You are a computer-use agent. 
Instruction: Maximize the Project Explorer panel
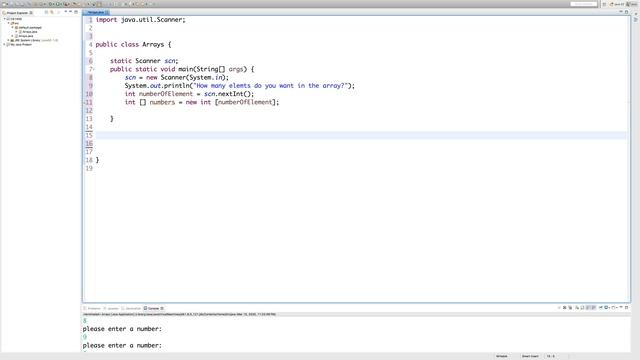76,12
